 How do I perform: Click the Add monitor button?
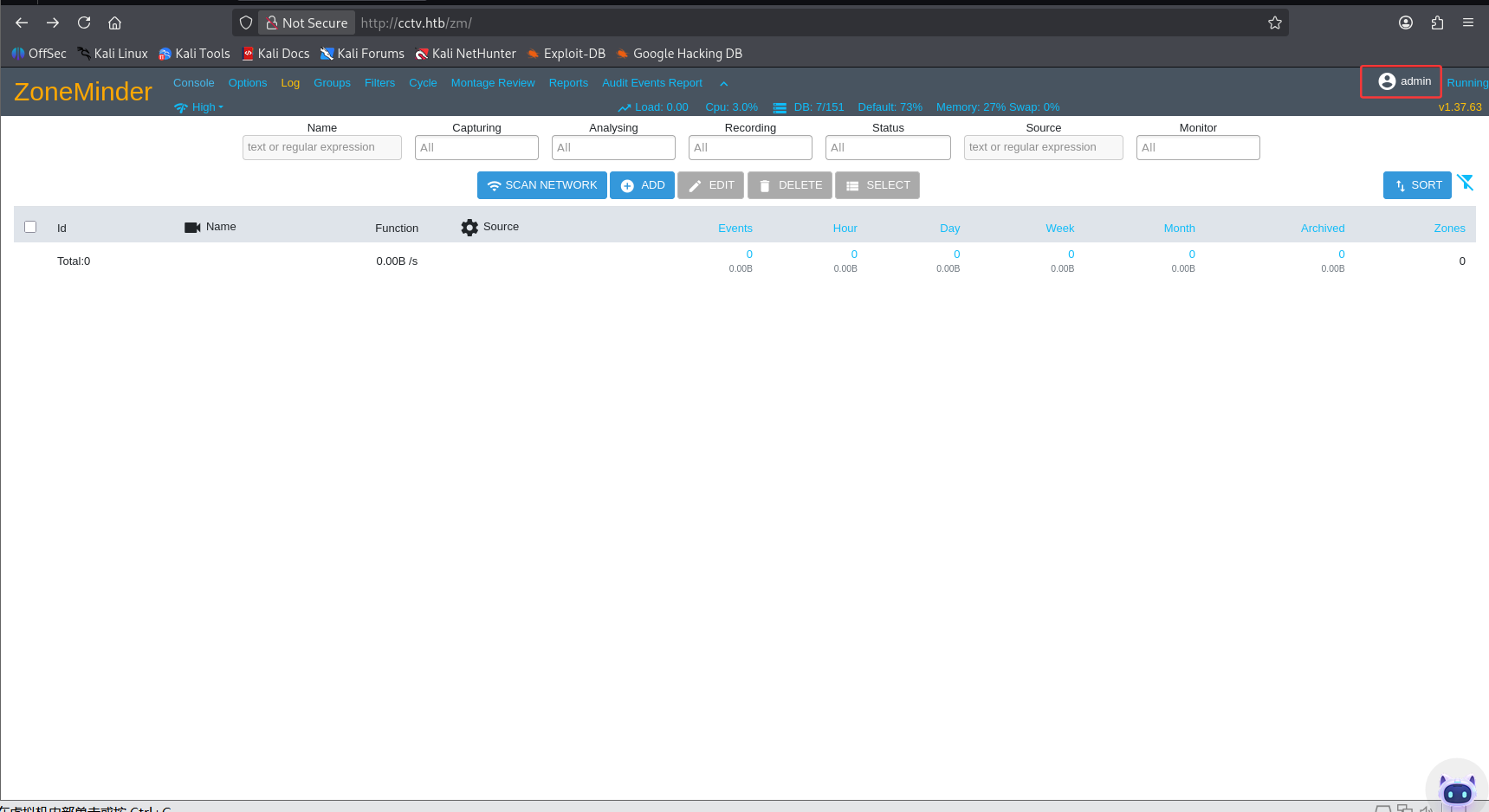point(642,185)
